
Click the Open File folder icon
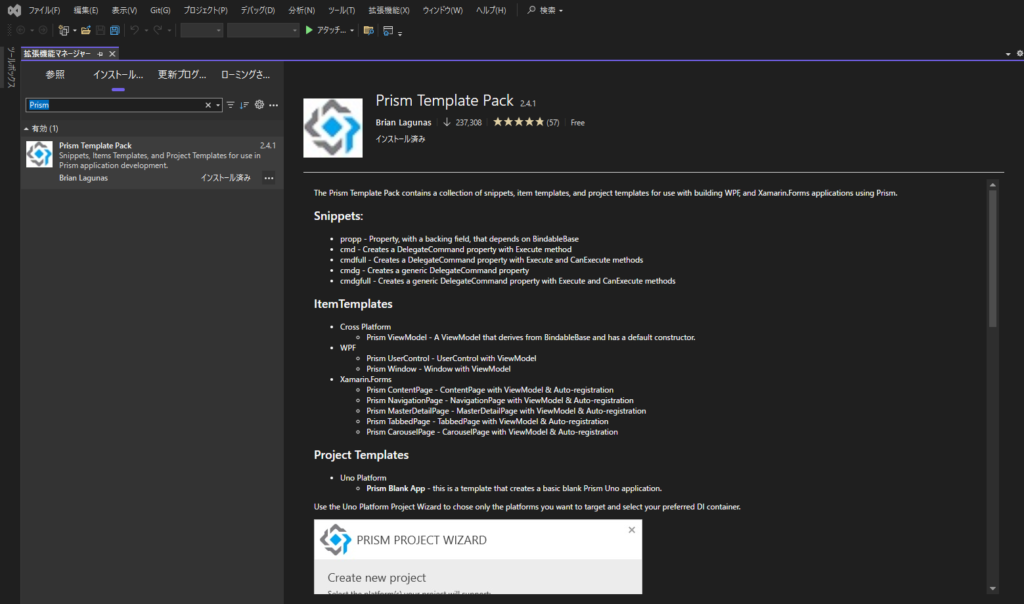coord(86,30)
